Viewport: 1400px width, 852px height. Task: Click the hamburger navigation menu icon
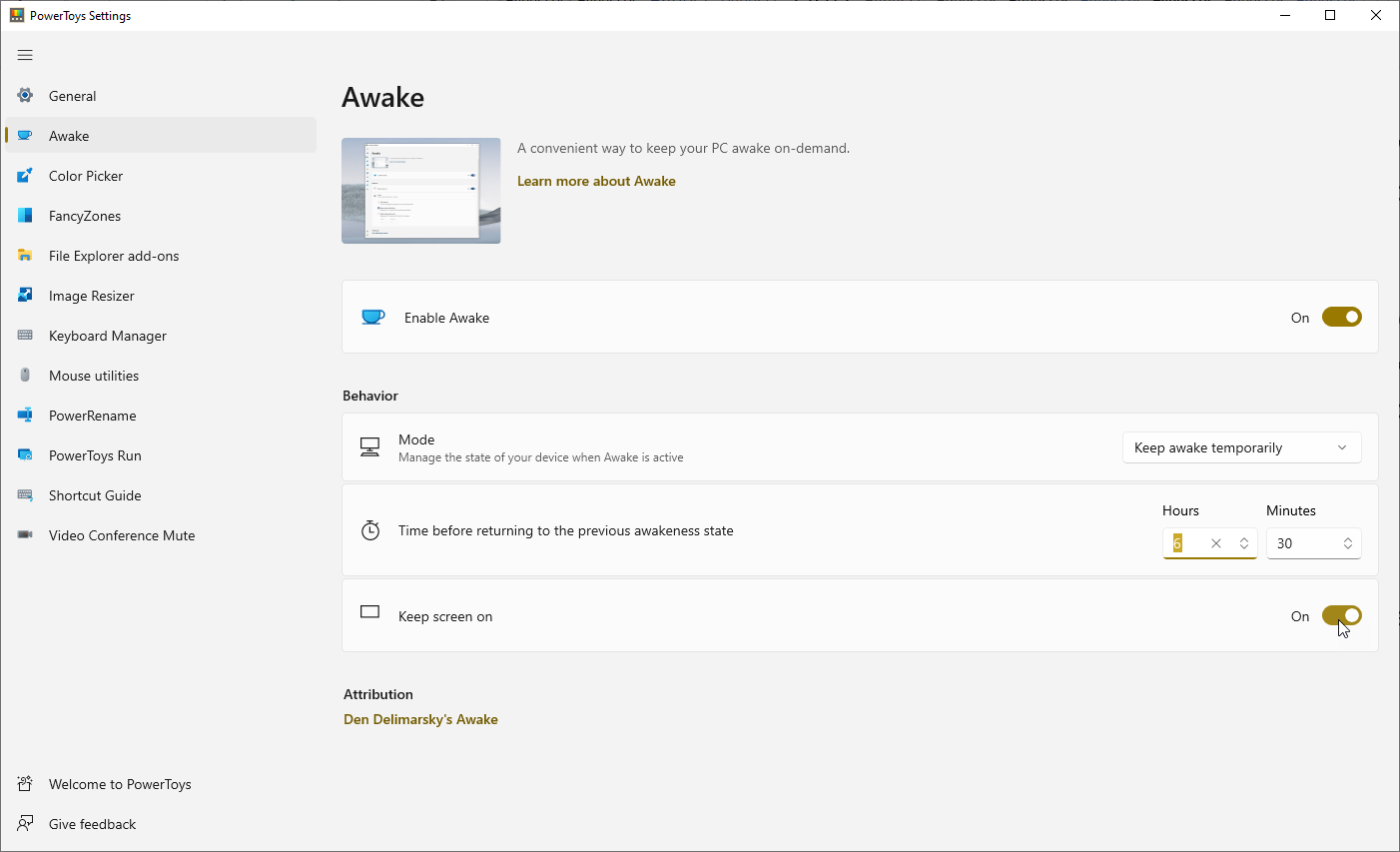coord(25,55)
